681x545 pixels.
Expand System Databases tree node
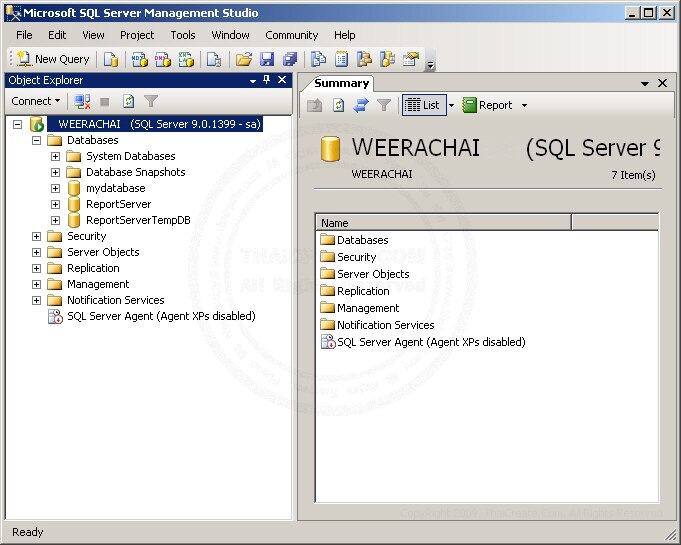click(55, 157)
